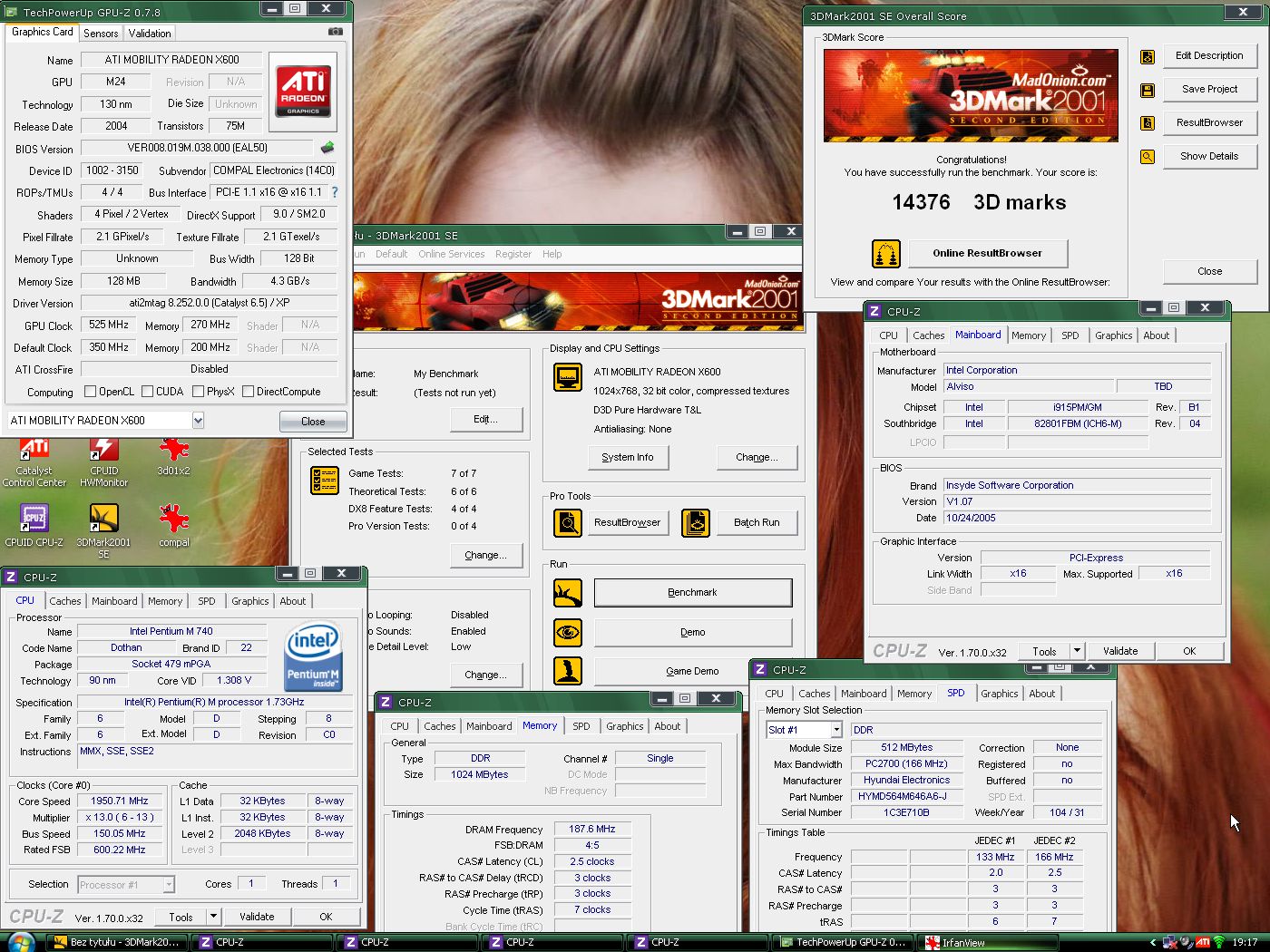This screenshot has height=952, width=1270.
Task: Click the Batch Run icon
Action: 696,523
